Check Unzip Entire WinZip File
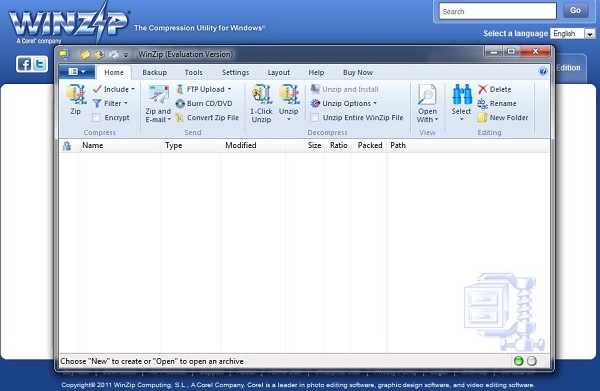Image resolution: width=600 pixels, height=391 pixels. [315, 117]
